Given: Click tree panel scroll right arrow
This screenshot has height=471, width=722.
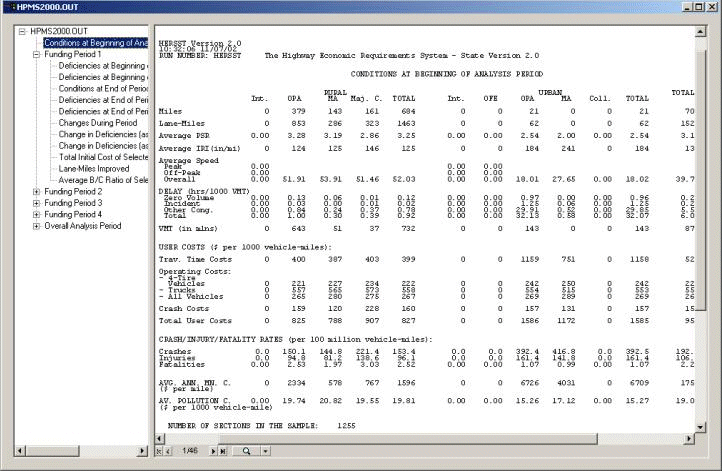Looking at the screenshot, I should tap(142, 451).
